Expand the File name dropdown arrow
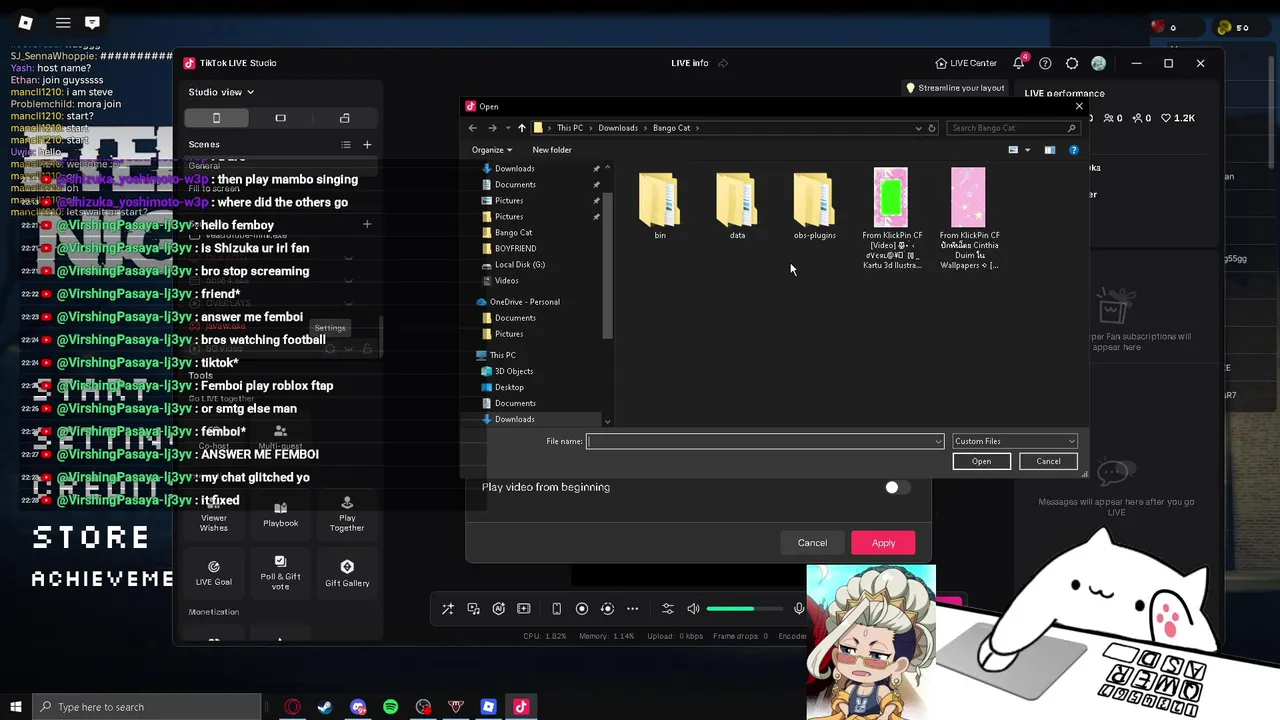 [938, 441]
